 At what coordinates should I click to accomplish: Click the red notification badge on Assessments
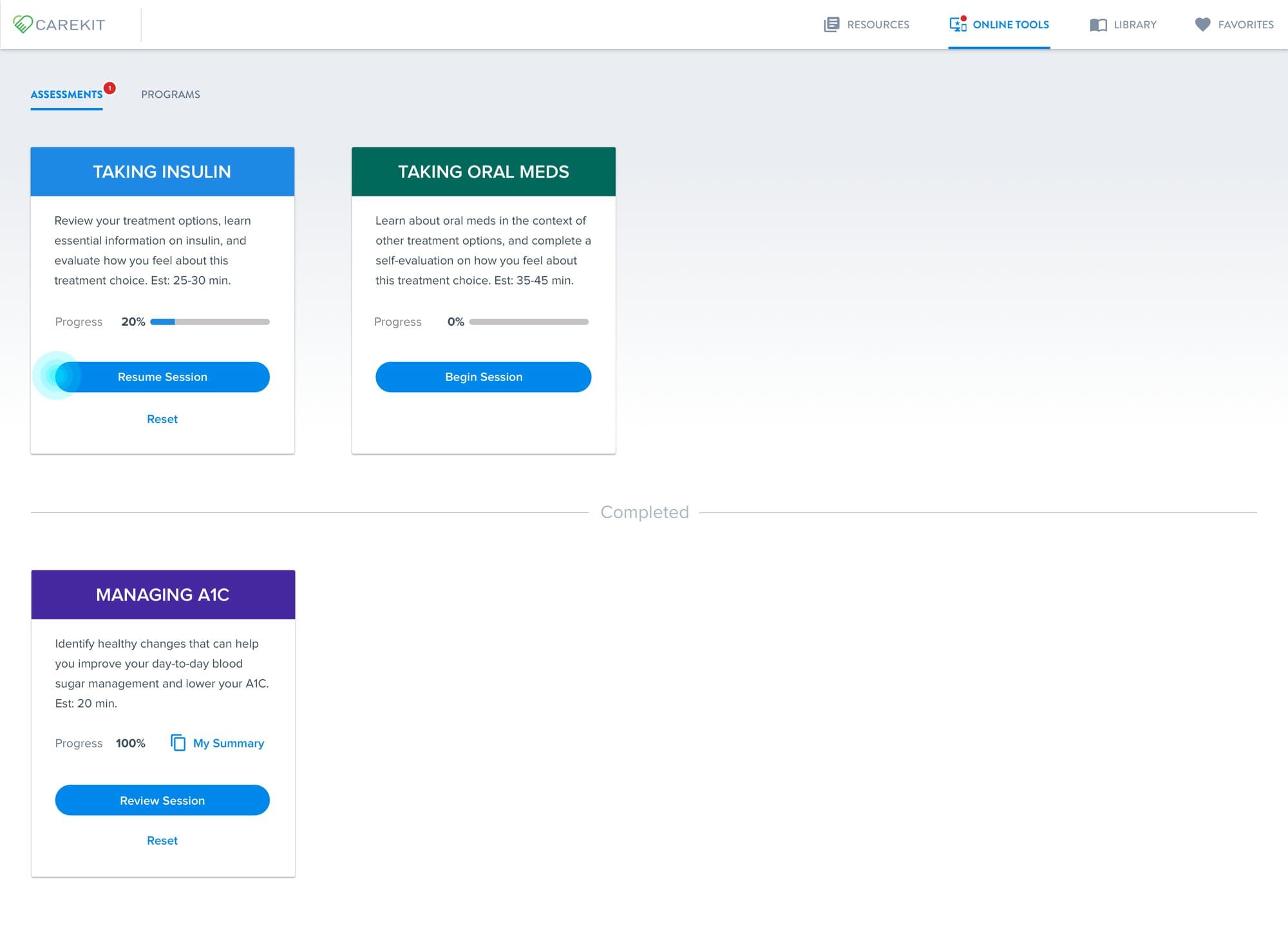110,88
